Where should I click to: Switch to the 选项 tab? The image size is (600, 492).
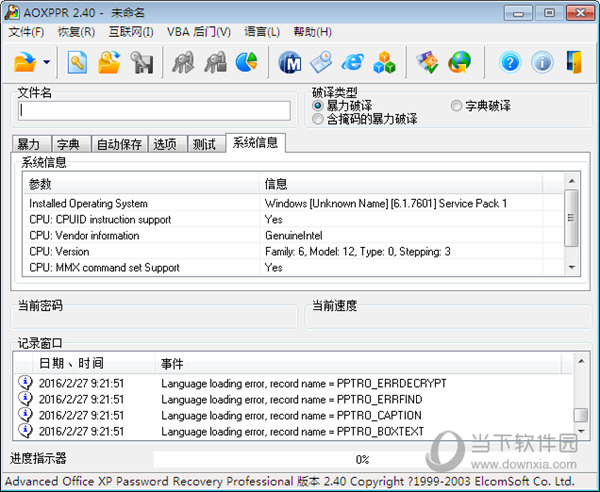tap(168, 144)
